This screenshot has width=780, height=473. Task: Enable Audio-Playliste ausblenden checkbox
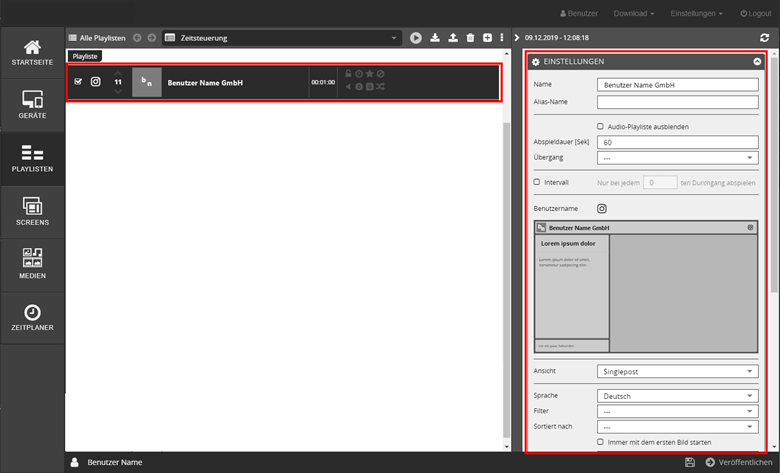pyautogui.click(x=600, y=126)
